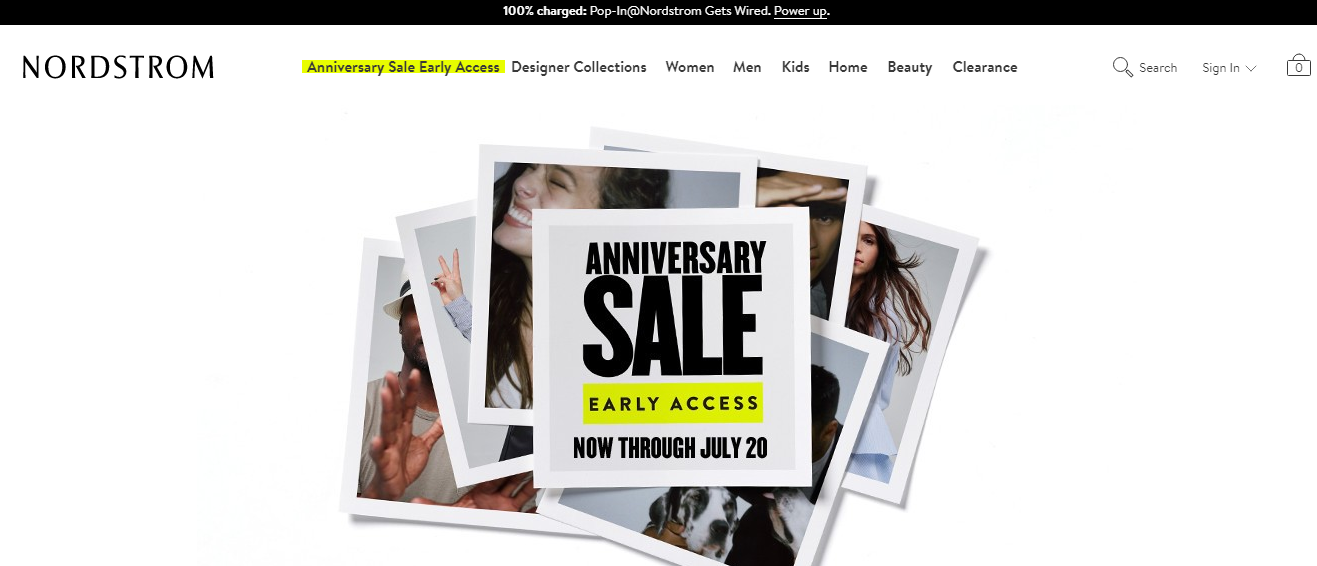Open the shopping bag icon
1317x566 pixels.
(x=1298, y=65)
